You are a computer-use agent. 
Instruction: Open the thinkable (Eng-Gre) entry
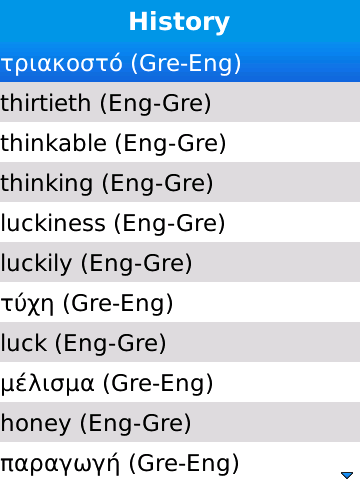tap(180, 142)
